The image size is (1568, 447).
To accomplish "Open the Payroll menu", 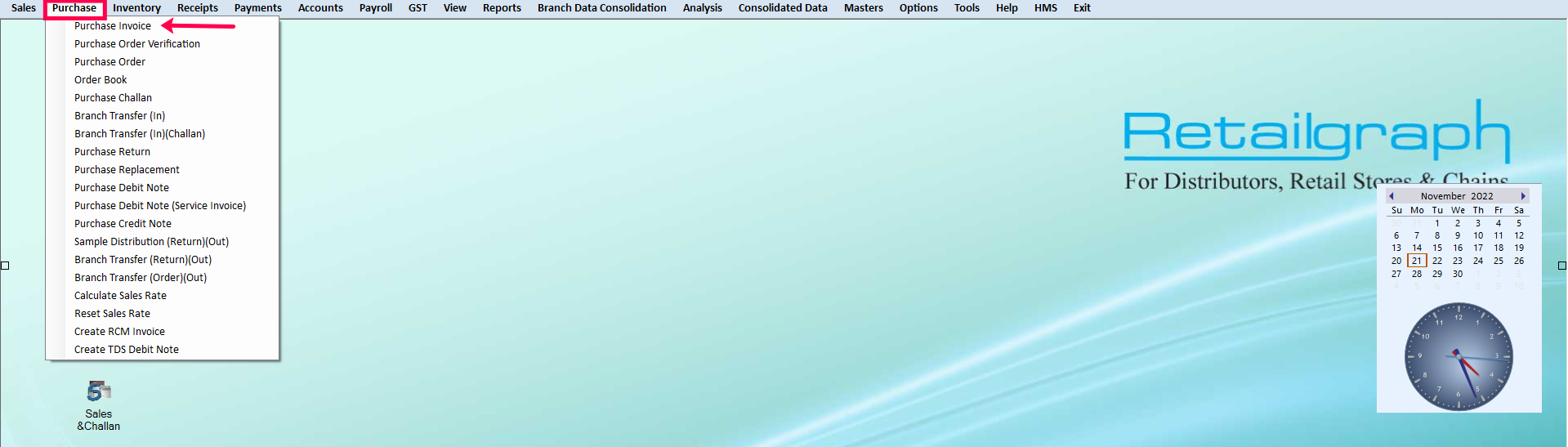I will pos(376,8).
